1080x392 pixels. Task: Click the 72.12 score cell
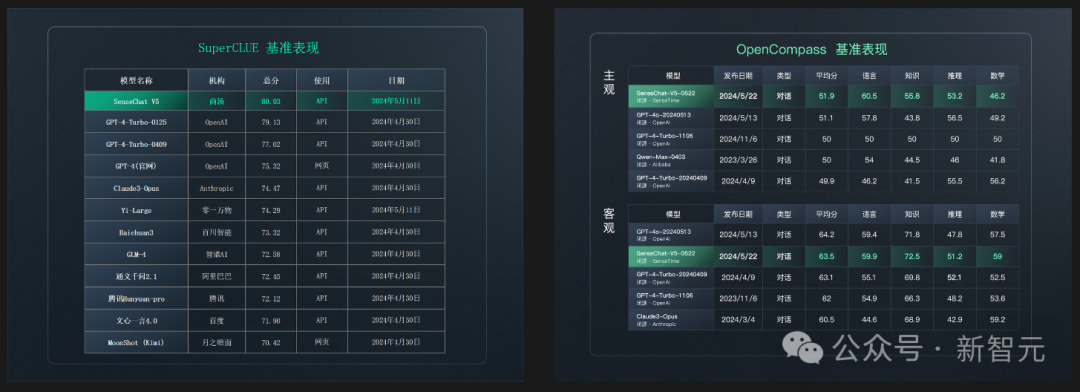tap(271, 298)
